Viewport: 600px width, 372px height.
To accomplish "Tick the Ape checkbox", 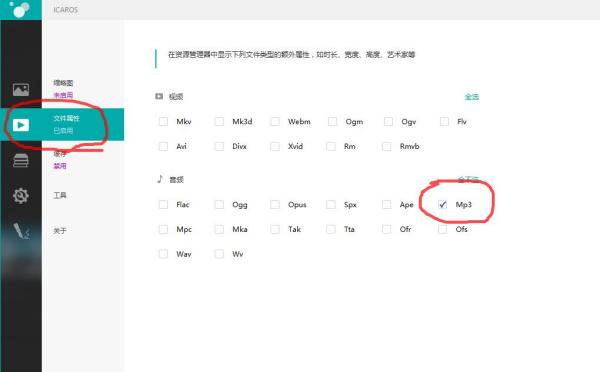I will pyautogui.click(x=387, y=205).
